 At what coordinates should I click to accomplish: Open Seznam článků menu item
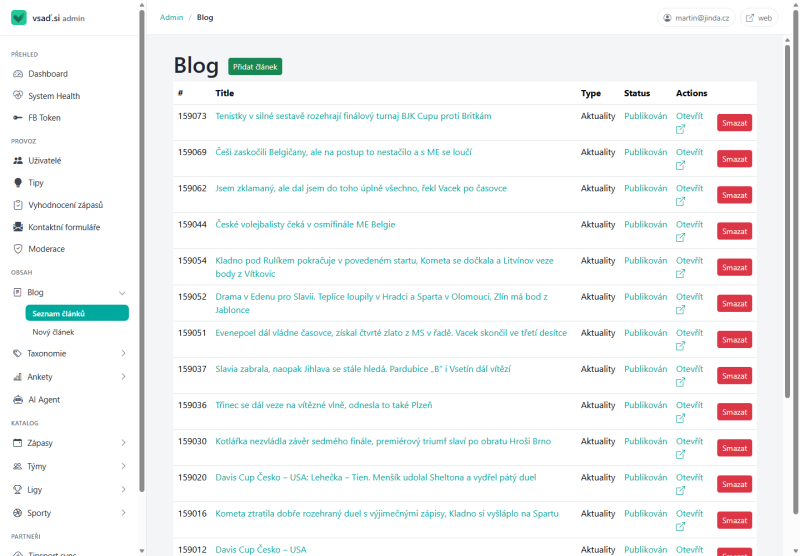click(x=77, y=313)
